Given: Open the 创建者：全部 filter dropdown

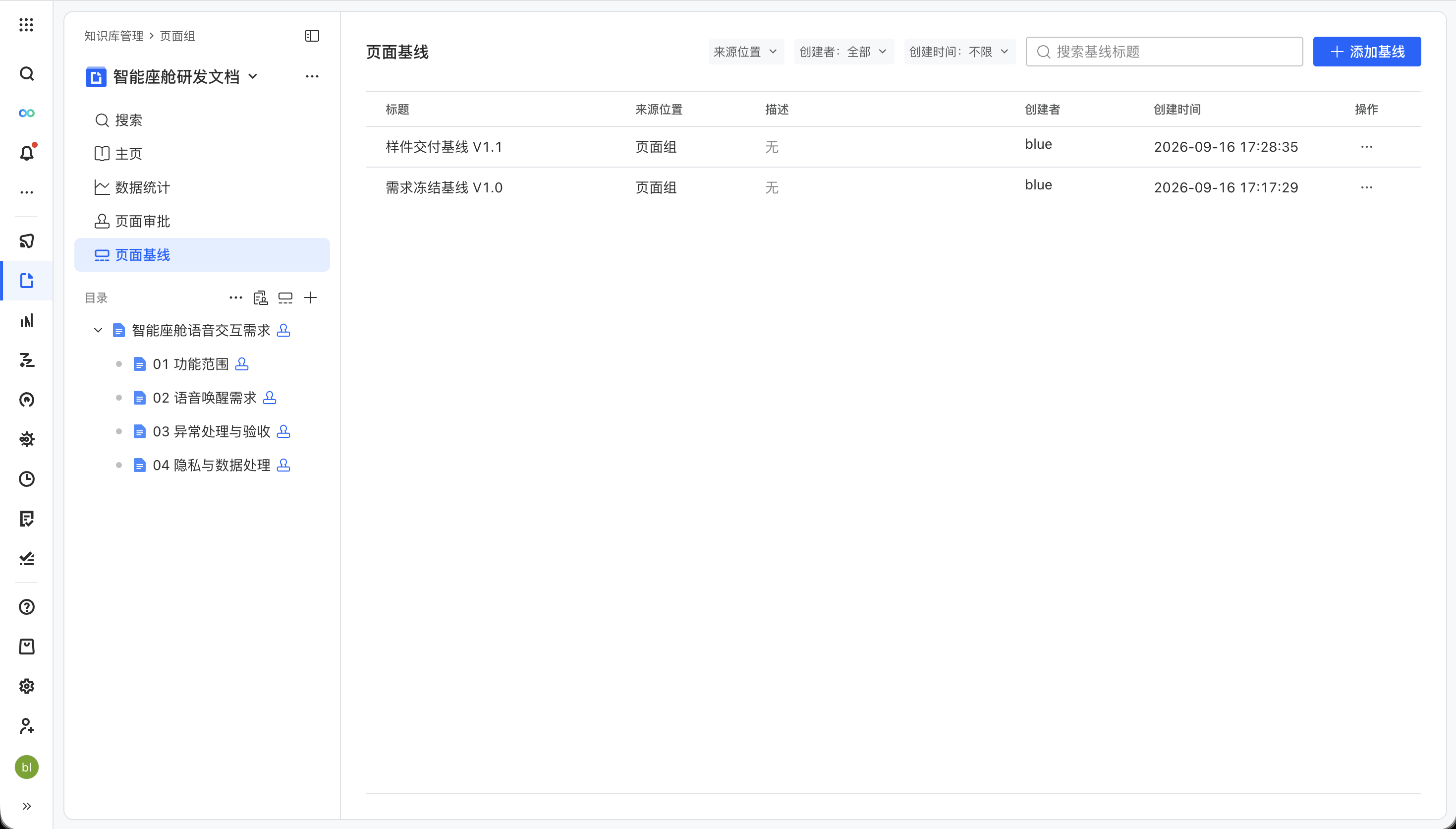Looking at the screenshot, I should pos(844,52).
